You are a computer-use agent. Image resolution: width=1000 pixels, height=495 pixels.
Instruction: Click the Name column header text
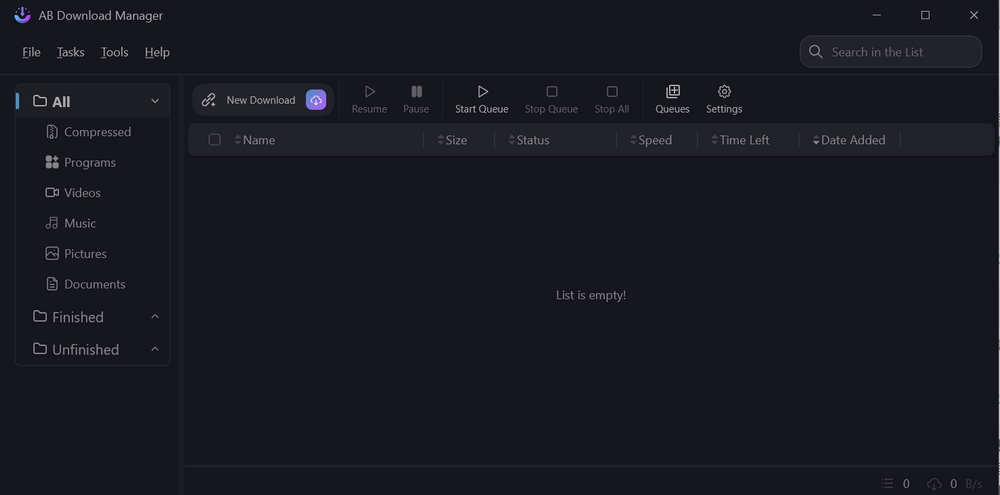click(259, 140)
